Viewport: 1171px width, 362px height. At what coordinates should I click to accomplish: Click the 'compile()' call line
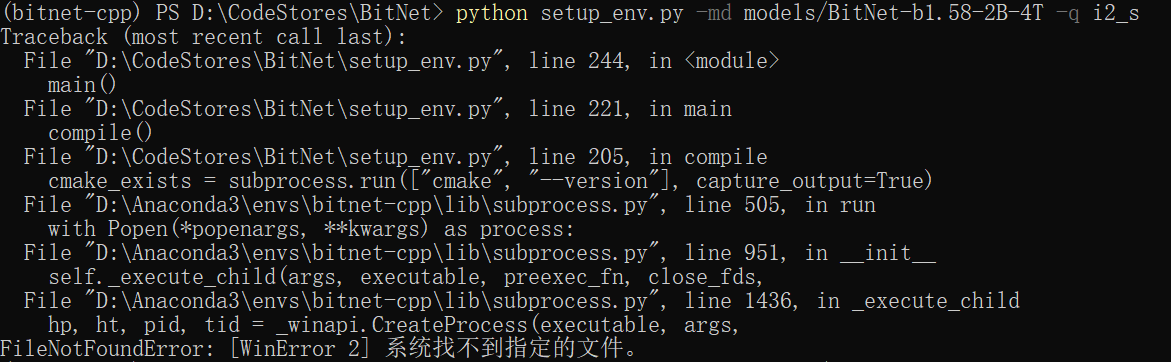[100, 134]
